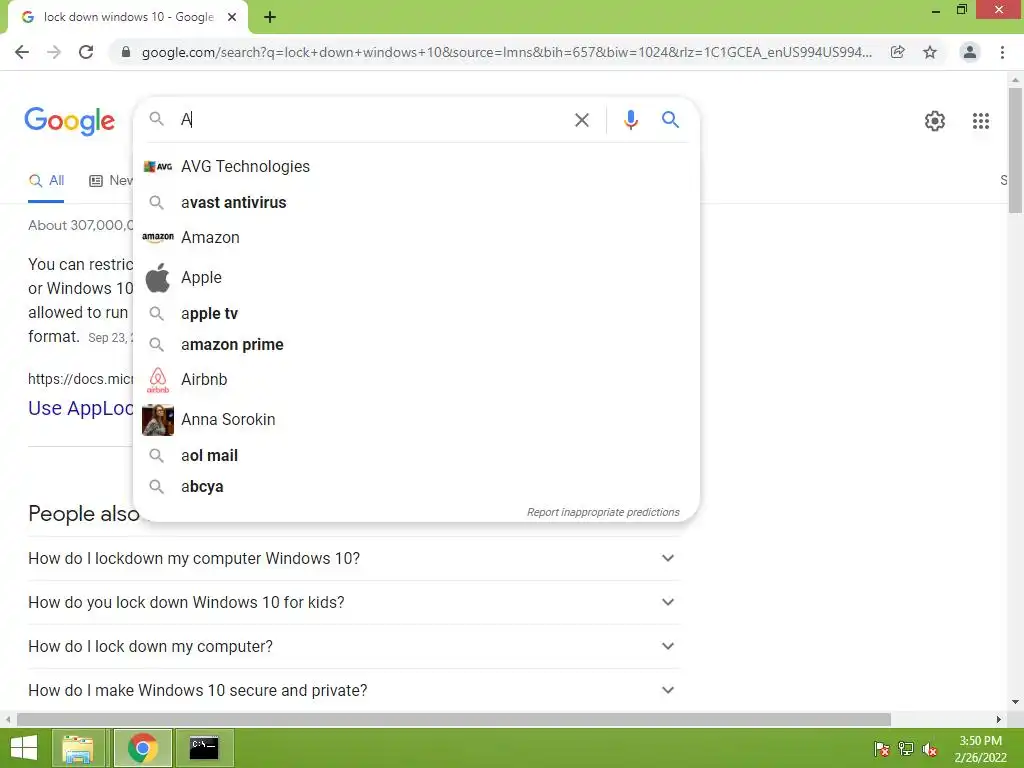Click the browser forward arrow
1024x768 pixels.
click(x=54, y=52)
